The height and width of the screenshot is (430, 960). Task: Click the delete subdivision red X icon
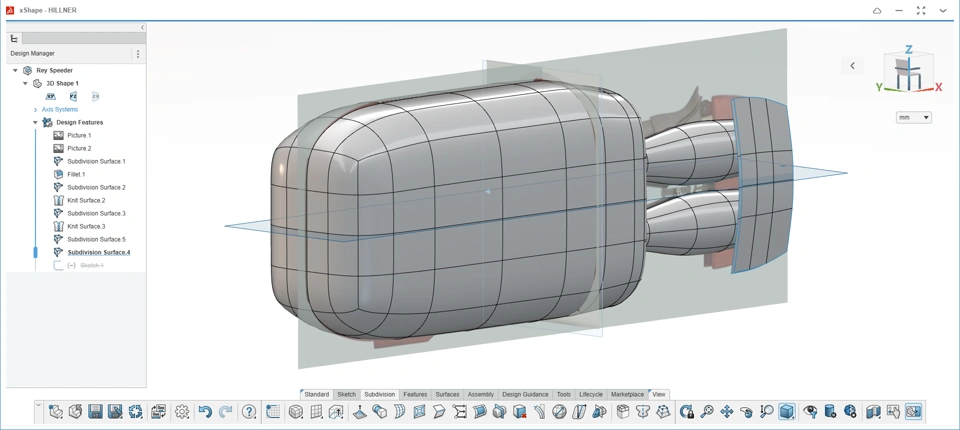(x=519, y=412)
